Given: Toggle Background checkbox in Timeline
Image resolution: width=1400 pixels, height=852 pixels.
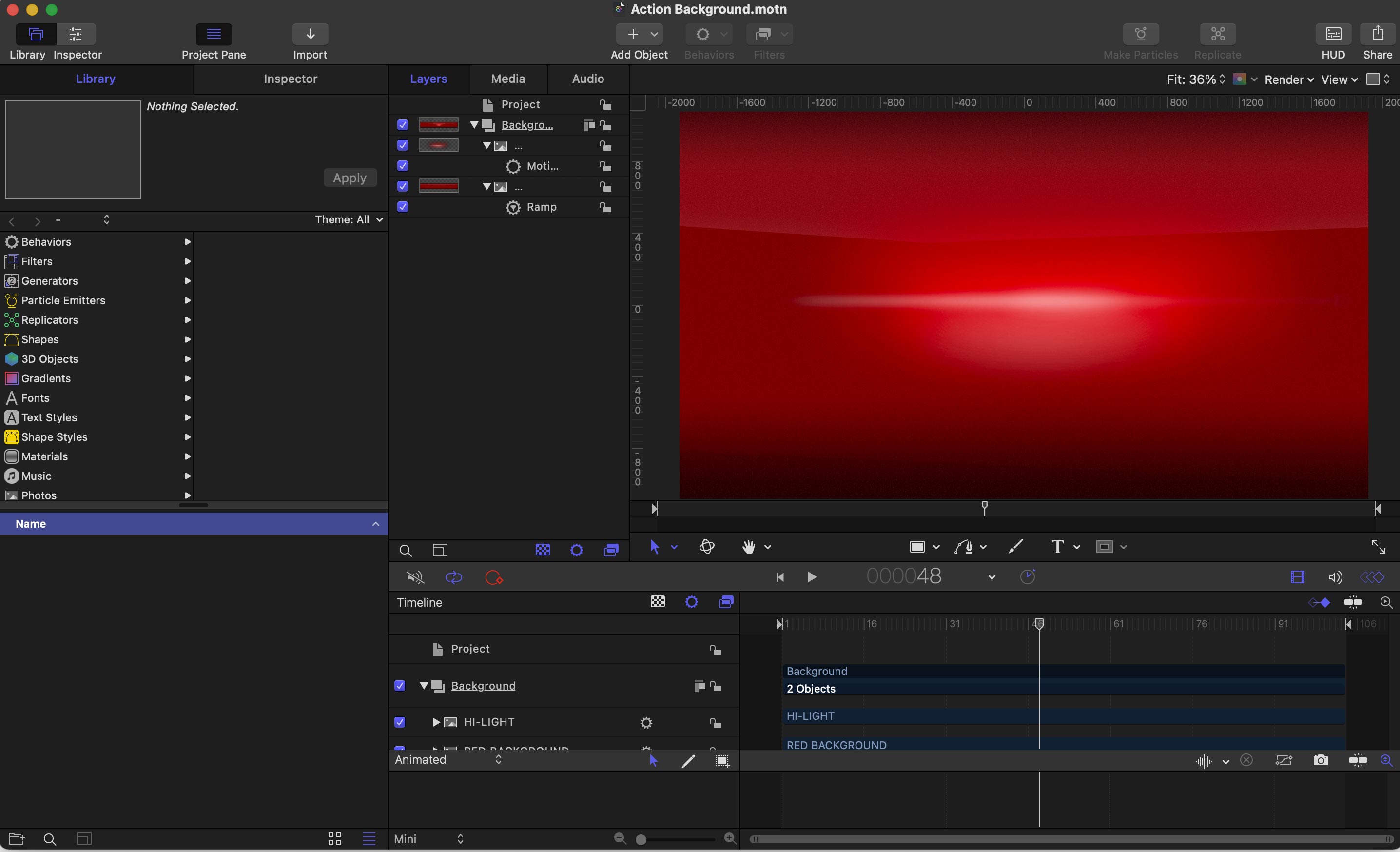Looking at the screenshot, I should coord(399,686).
